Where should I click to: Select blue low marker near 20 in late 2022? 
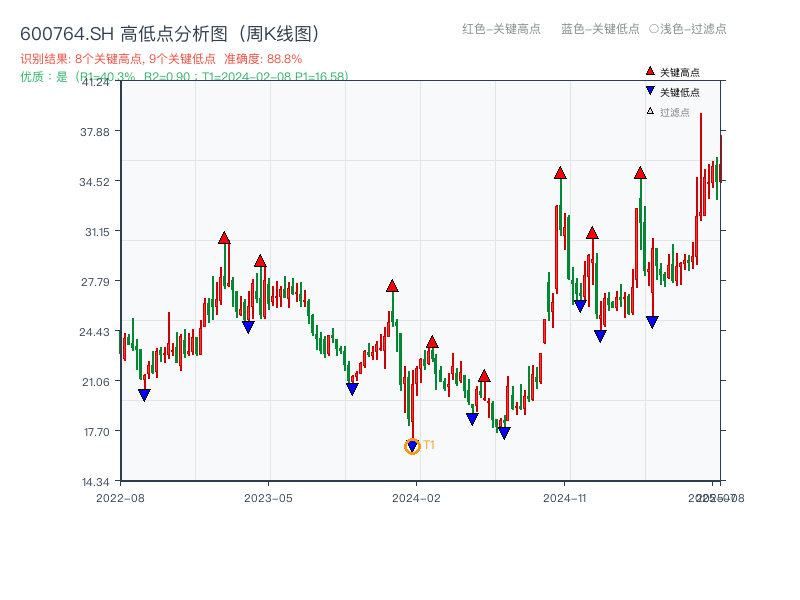(144, 395)
